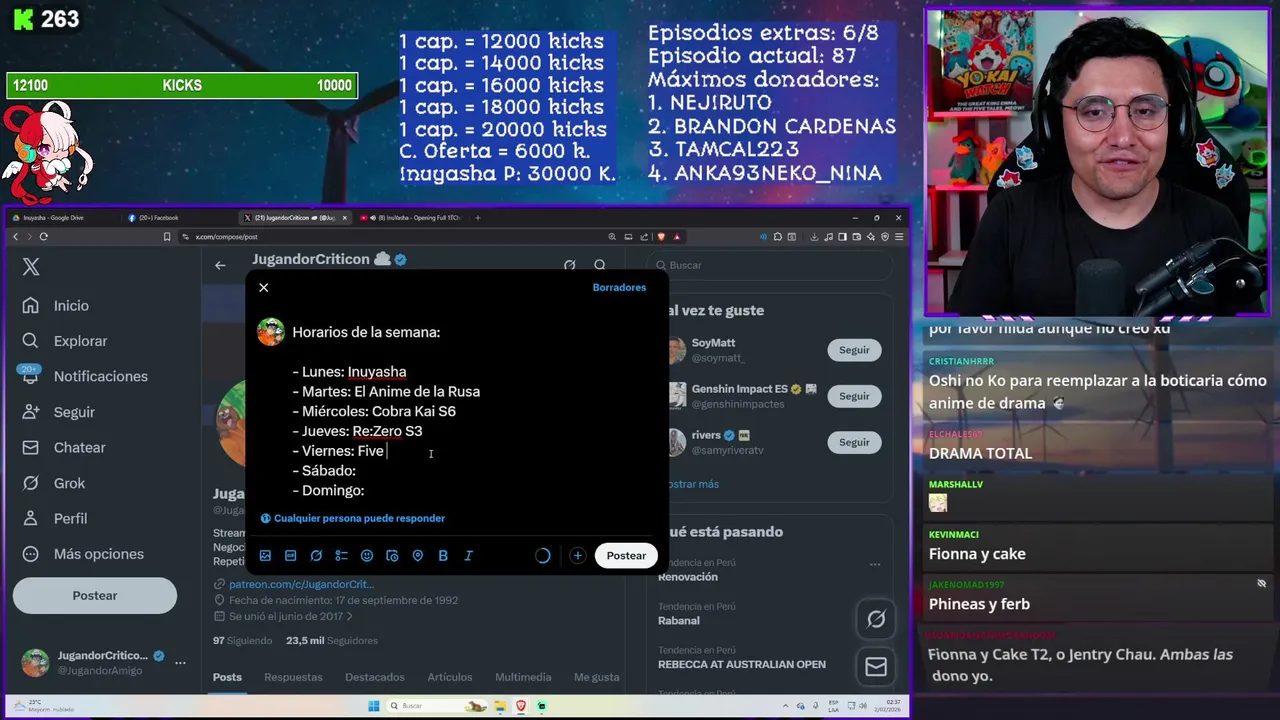Screen dimensions: 1280x720
Task: Open Brave Shields lion icon
Action: pos(661,237)
